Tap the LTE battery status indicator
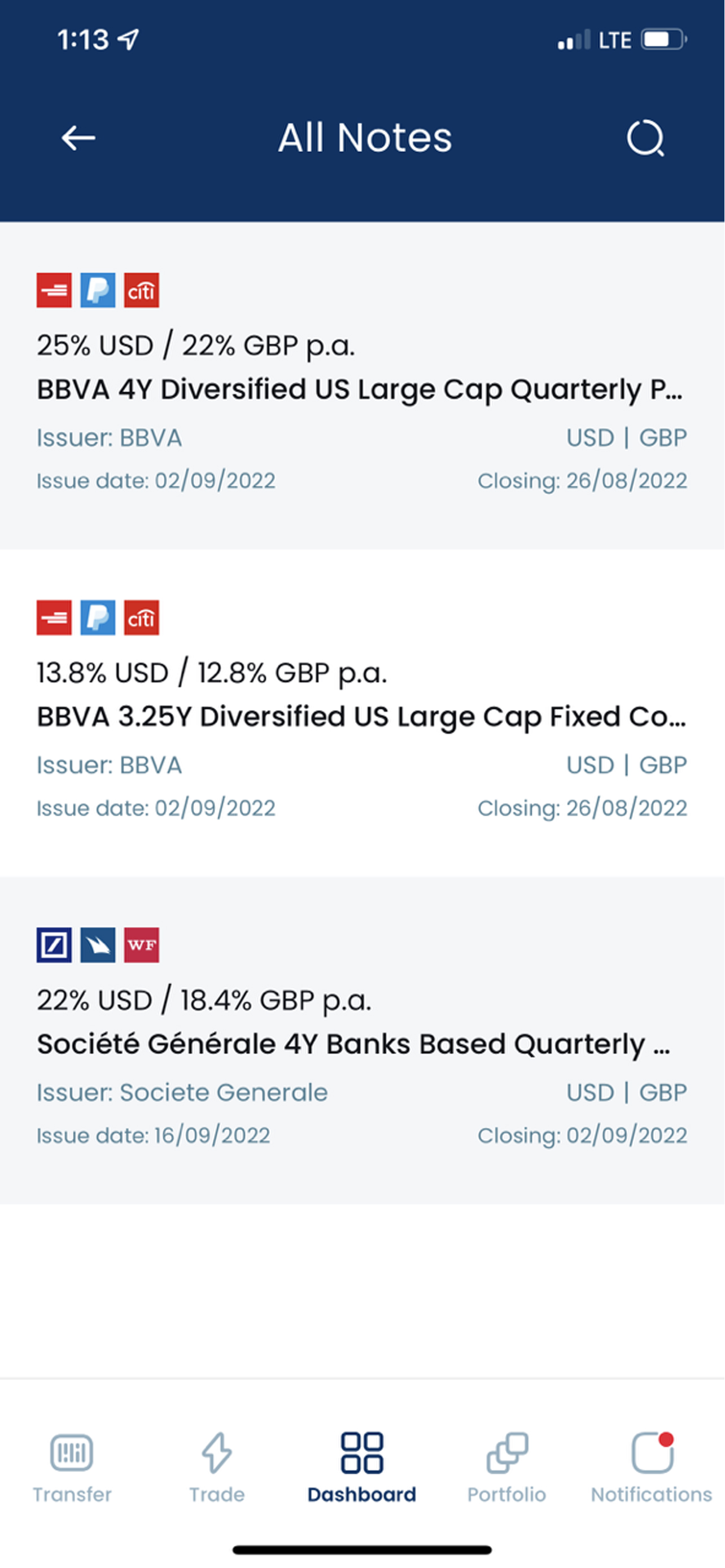725x1568 pixels. (x=663, y=40)
